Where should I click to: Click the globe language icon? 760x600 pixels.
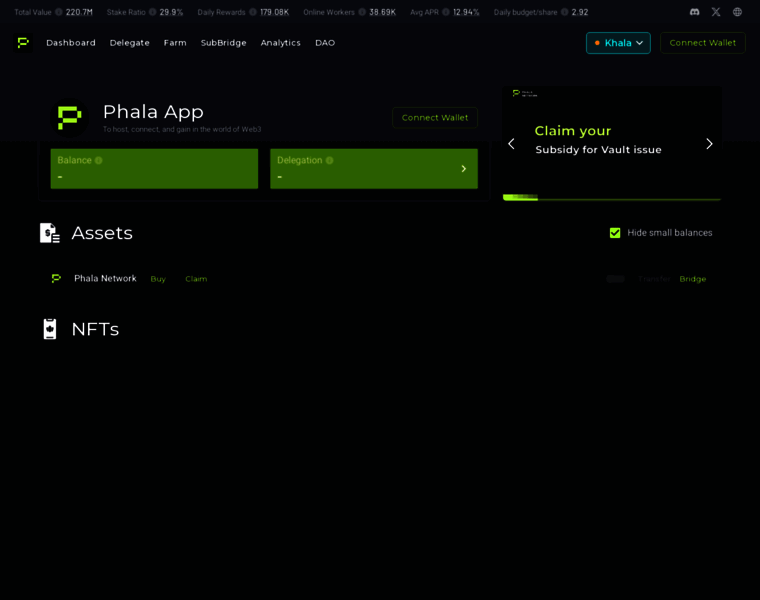tap(737, 12)
